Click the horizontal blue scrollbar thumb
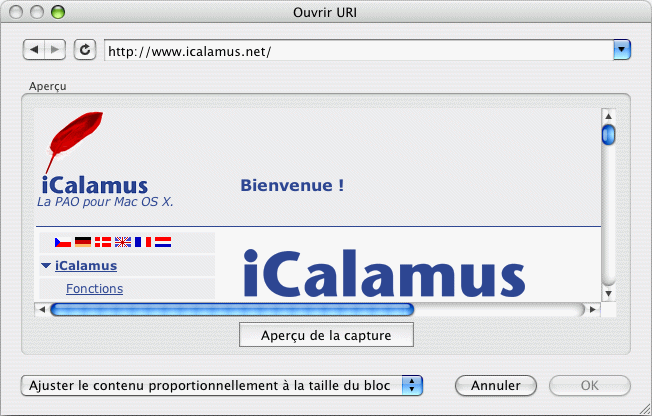Screen dimensions: 652x416 click(x=232, y=310)
